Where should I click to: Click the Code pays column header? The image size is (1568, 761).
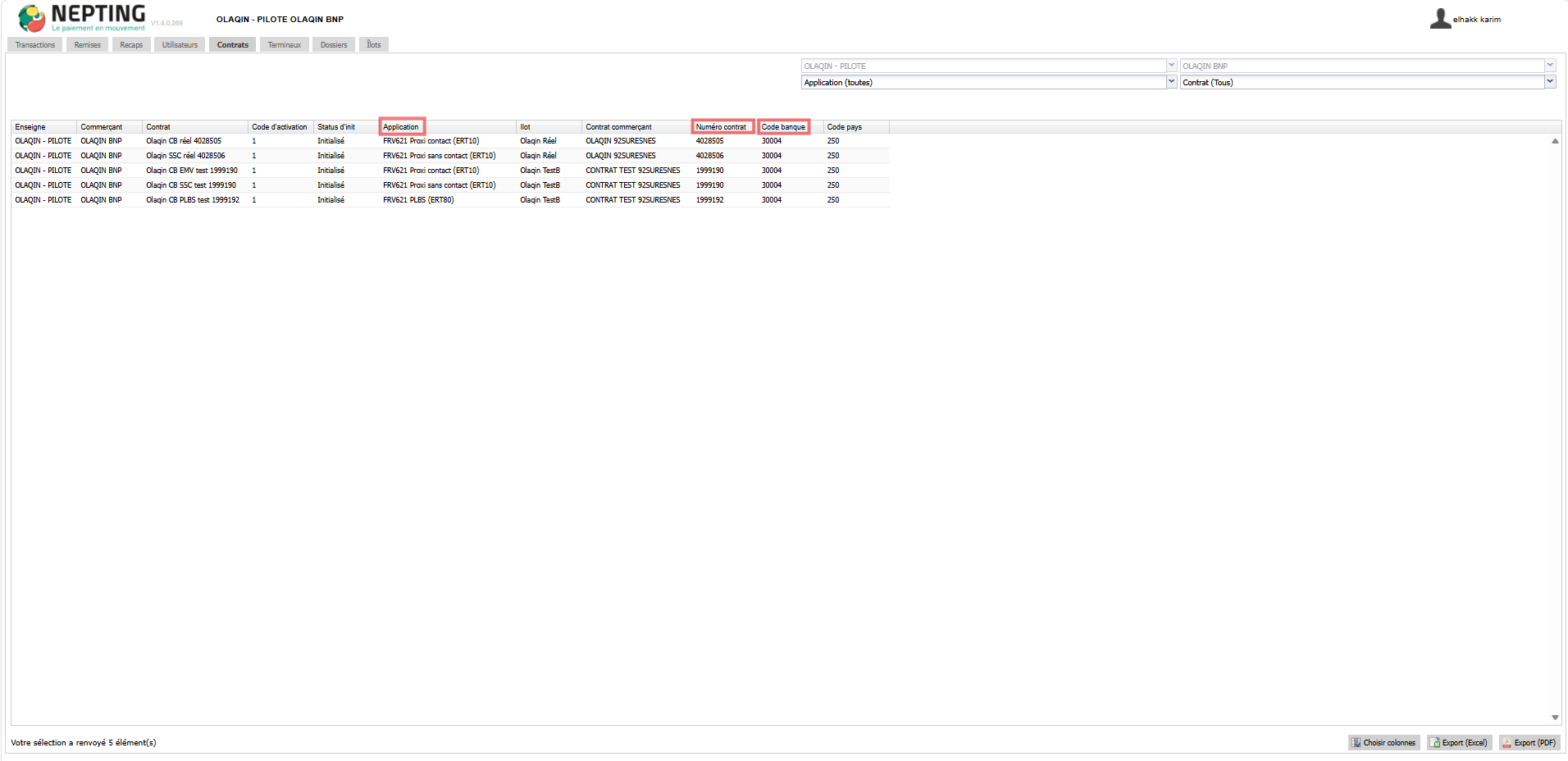856,127
